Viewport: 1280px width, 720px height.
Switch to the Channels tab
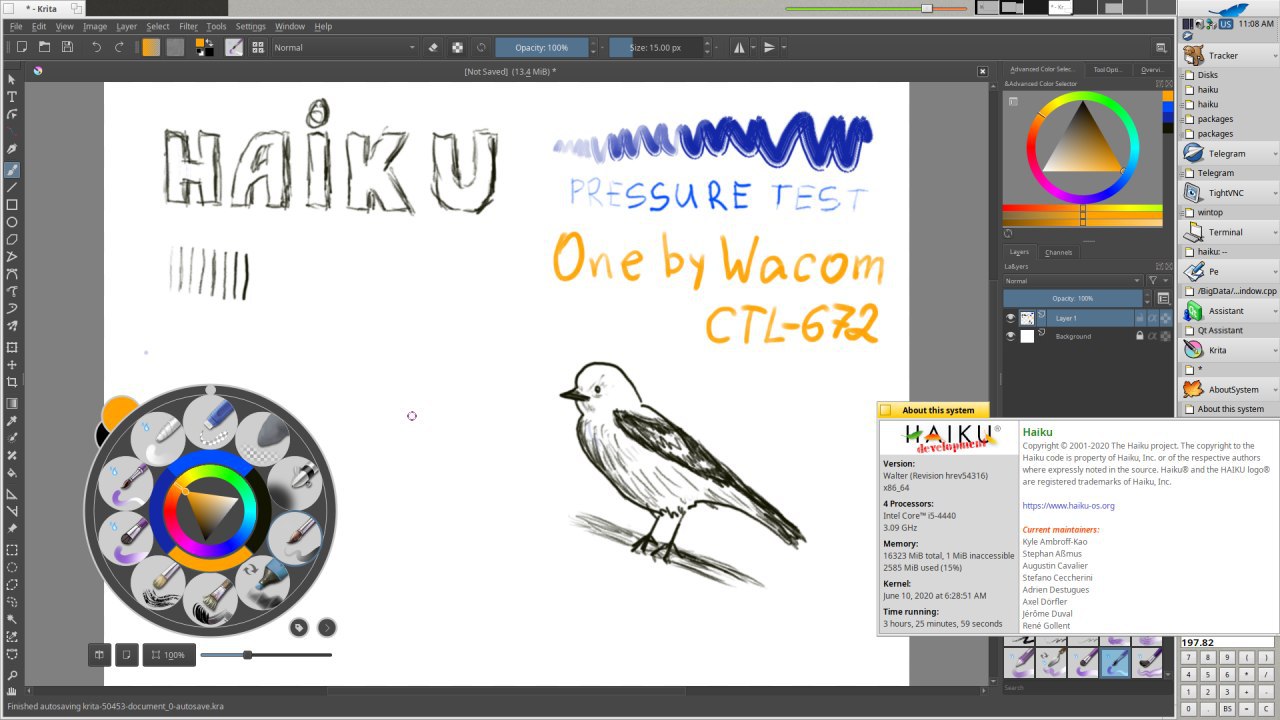tap(1058, 252)
